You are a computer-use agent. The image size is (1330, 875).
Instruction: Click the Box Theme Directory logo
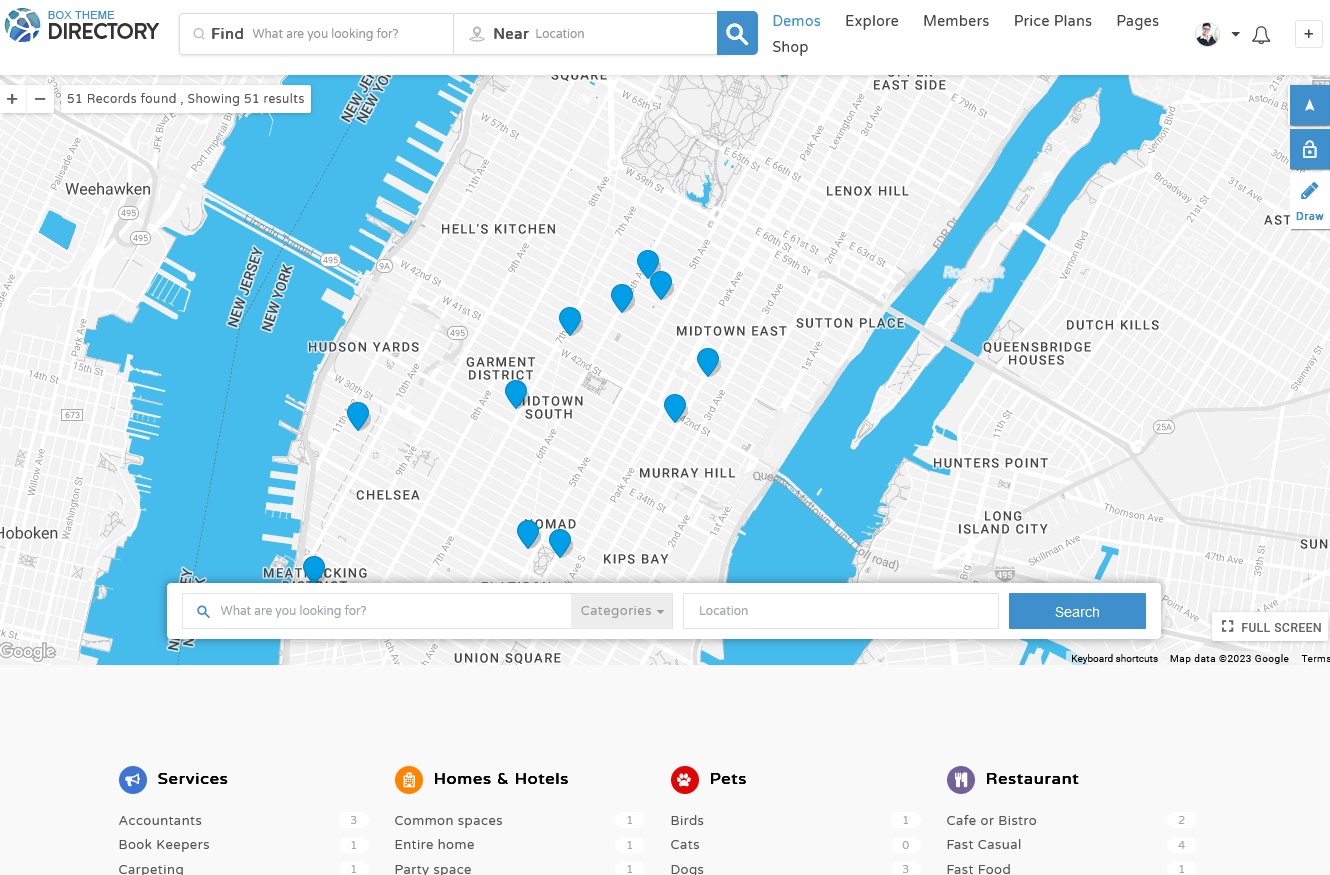pyautogui.click(x=82, y=26)
